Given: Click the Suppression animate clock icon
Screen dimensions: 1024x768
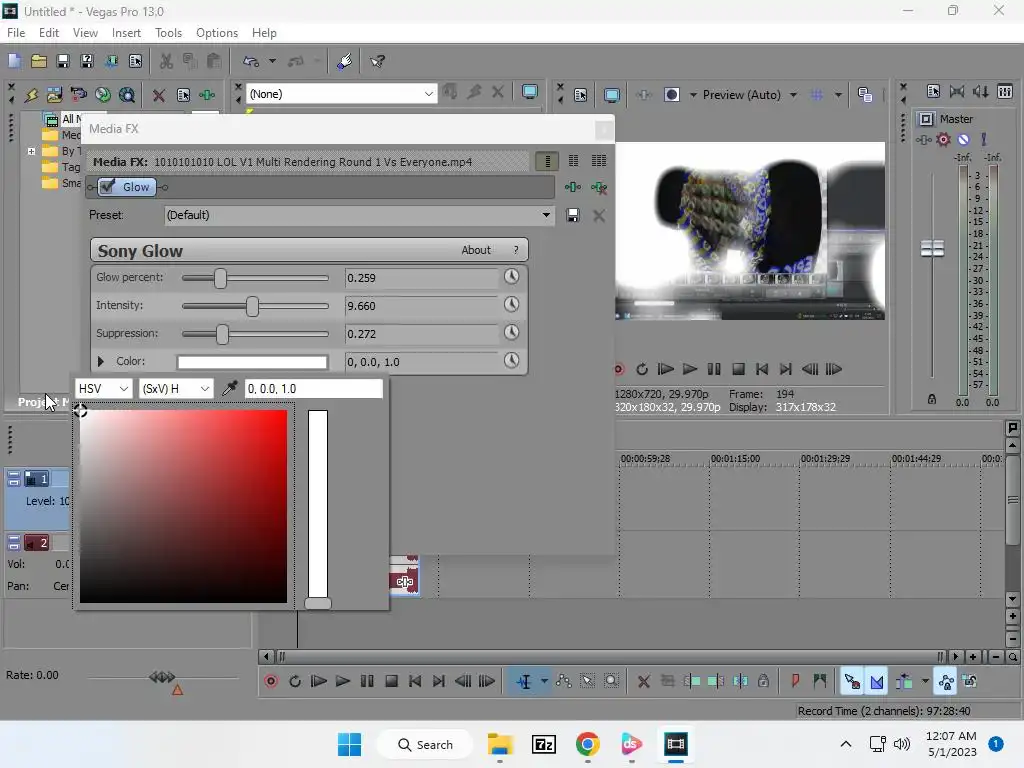Looking at the screenshot, I should [x=511, y=333].
